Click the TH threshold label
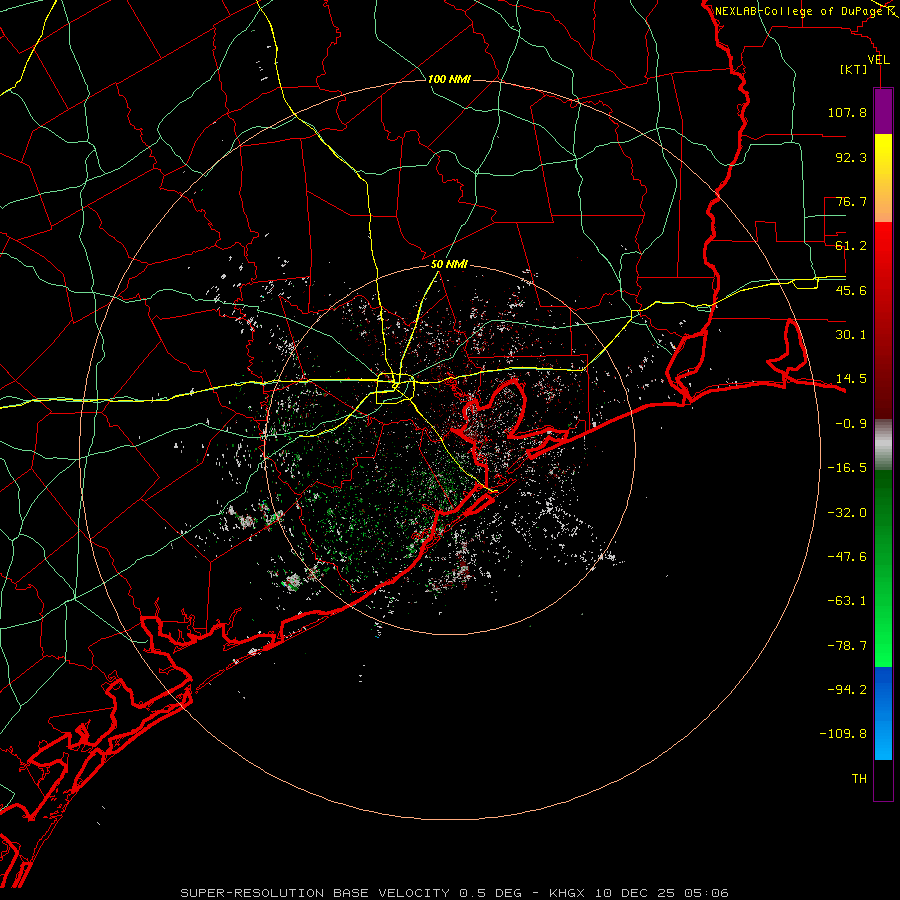 click(x=859, y=779)
